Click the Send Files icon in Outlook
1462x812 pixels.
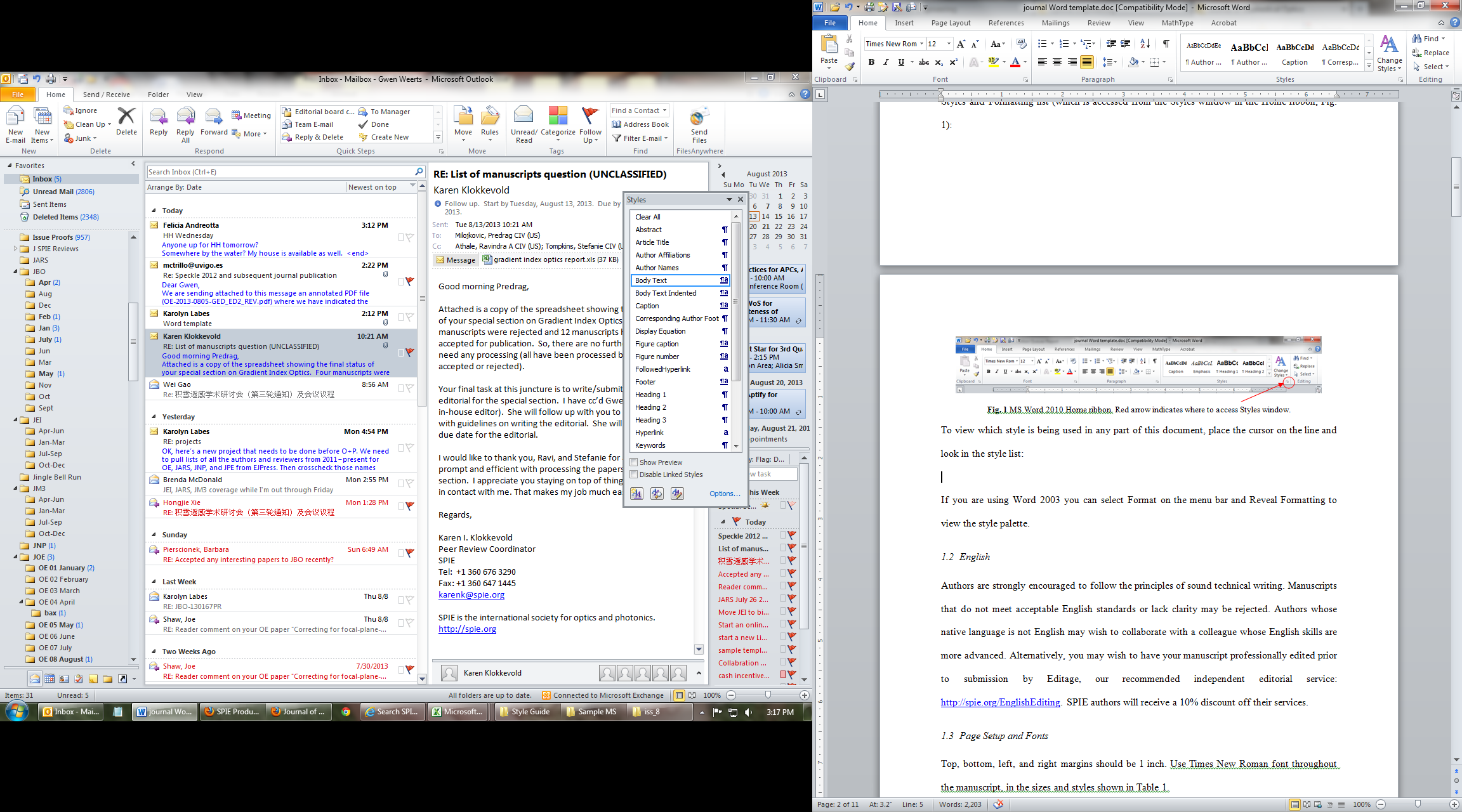tap(699, 125)
